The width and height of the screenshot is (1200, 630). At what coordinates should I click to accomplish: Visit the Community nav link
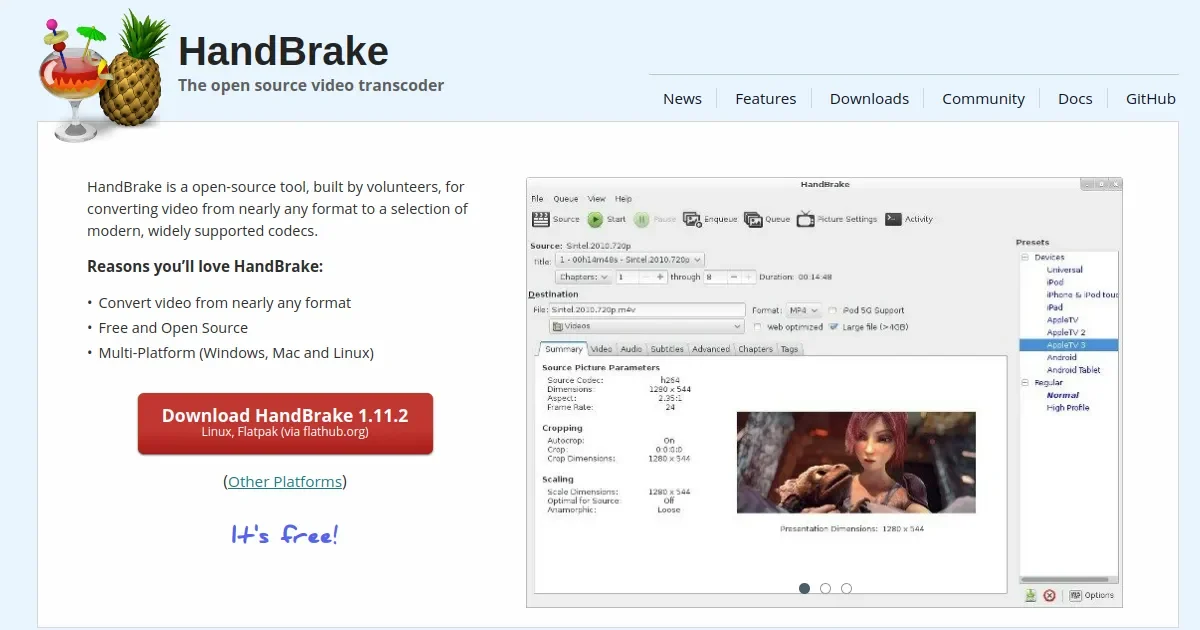click(x=983, y=98)
